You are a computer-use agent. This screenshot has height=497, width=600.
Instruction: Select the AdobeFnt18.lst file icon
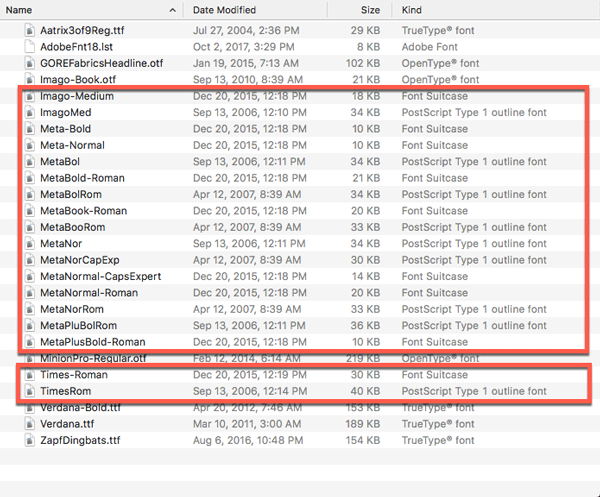pyautogui.click(x=29, y=47)
